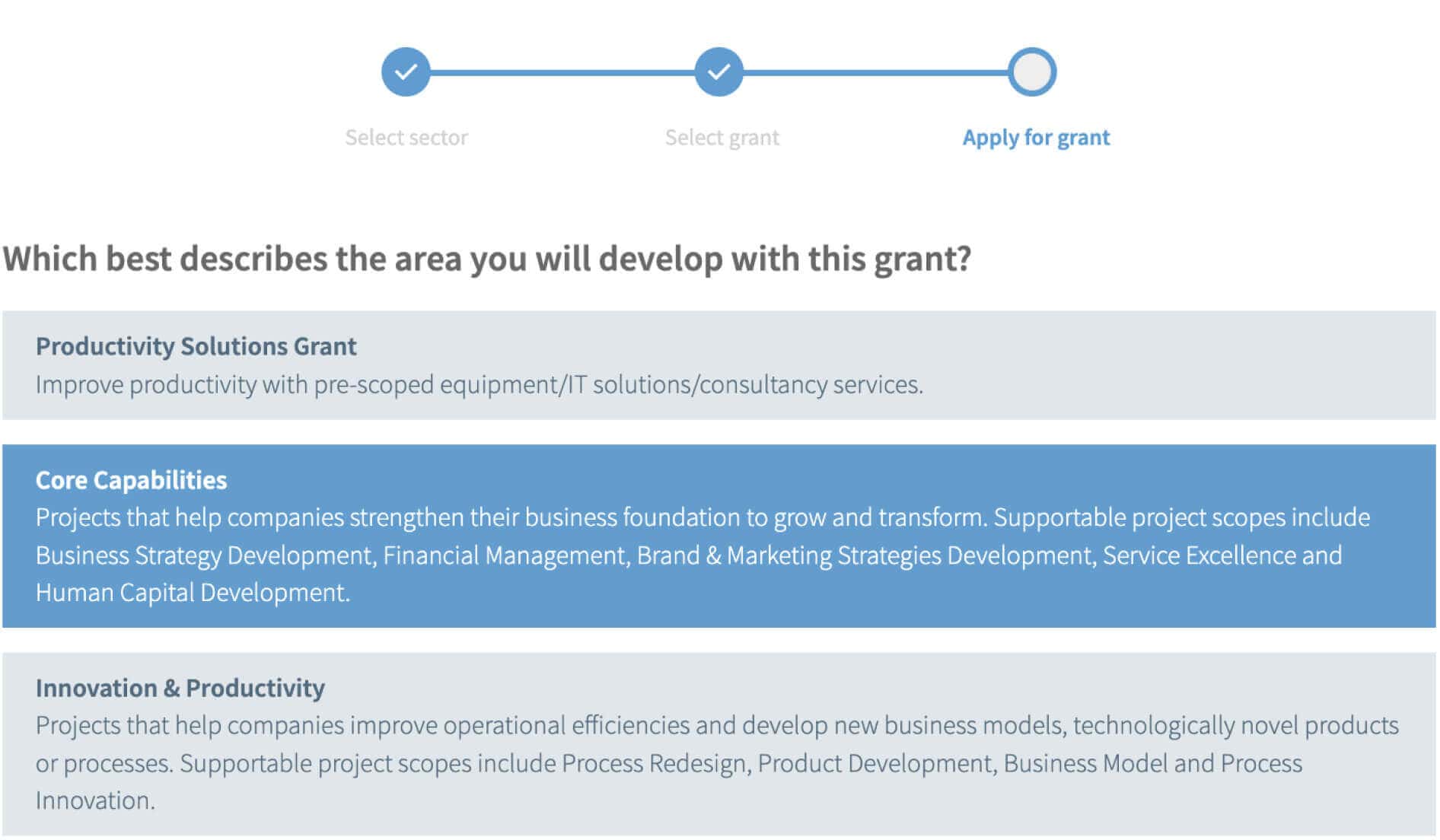Choose the Productivity Solutions Grant option
This screenshot has height=840, width=1440.
(x=719, y=365)
